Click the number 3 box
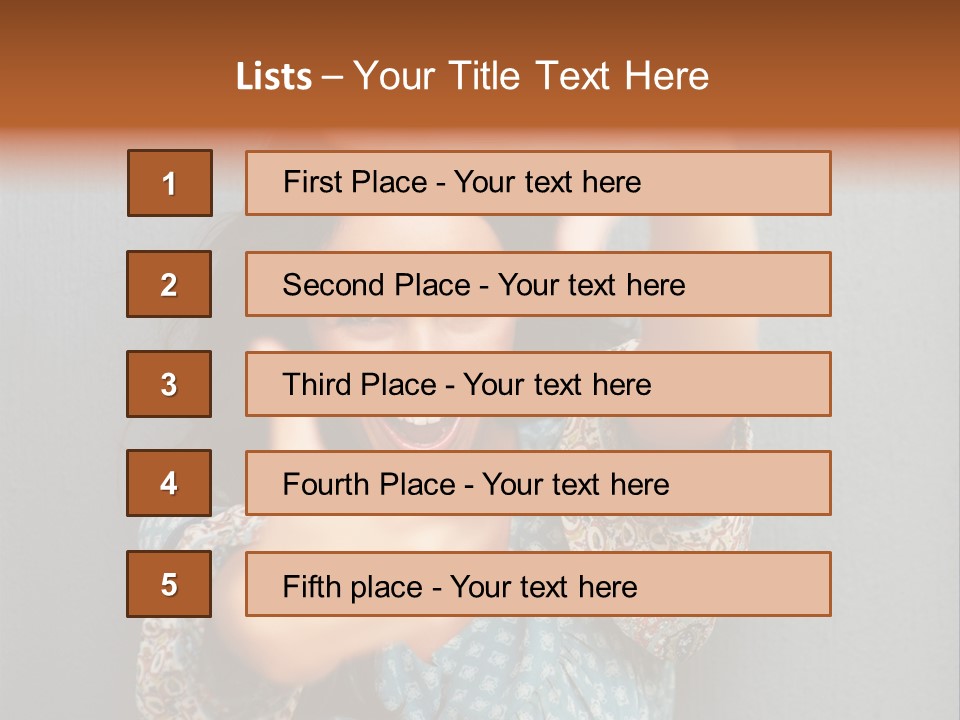This screenshot has height=720, width=960. (169, 384)
